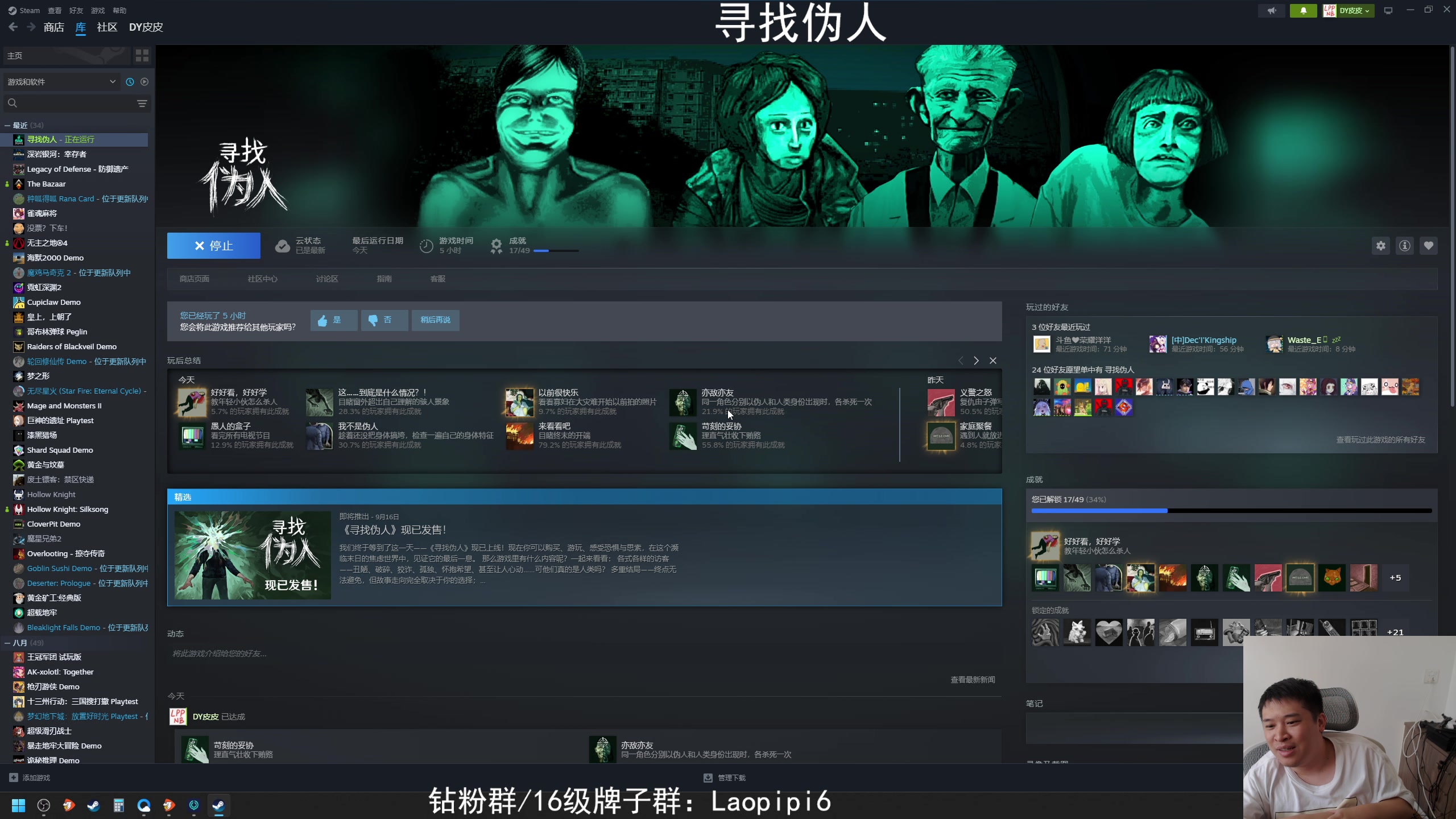Image resolution: width=1456 pixels, height=819 pixels.
Task: Go to previous post-game summary arrow
Action: 961,361
